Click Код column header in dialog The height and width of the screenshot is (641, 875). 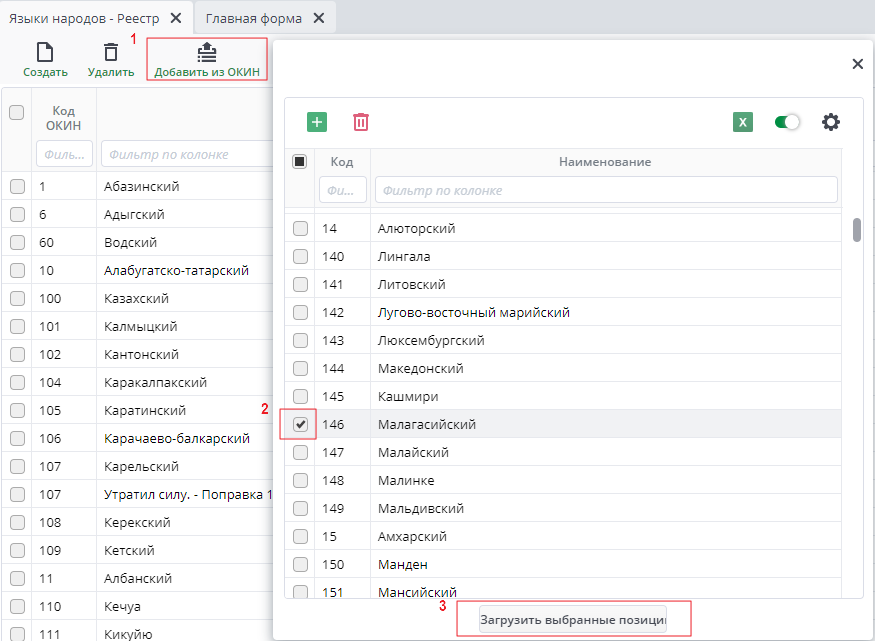tap(342, 162)
